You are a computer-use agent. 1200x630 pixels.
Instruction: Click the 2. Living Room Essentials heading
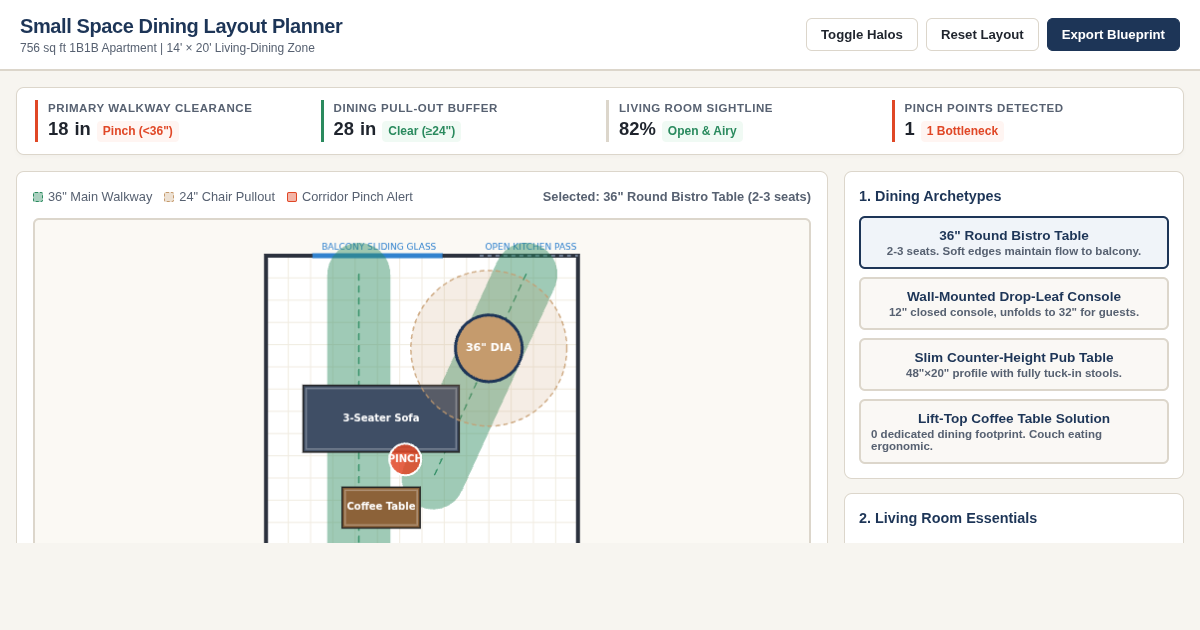pyautogui.click(x=948, y=518)
